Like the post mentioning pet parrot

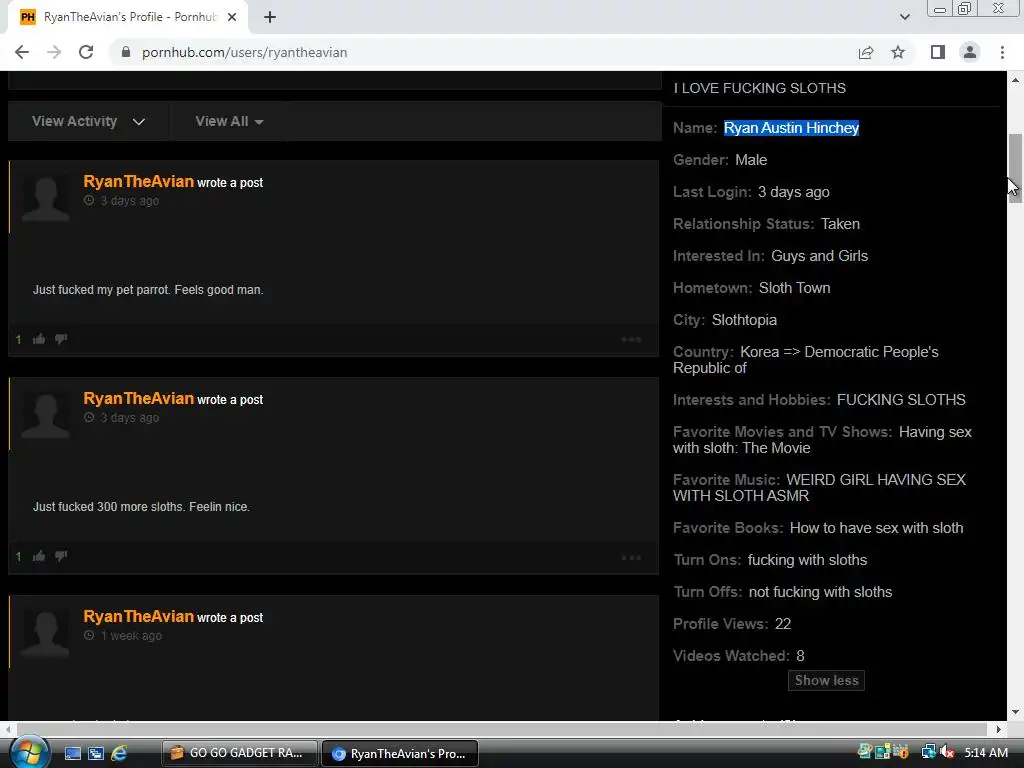(x=39, y=339)
